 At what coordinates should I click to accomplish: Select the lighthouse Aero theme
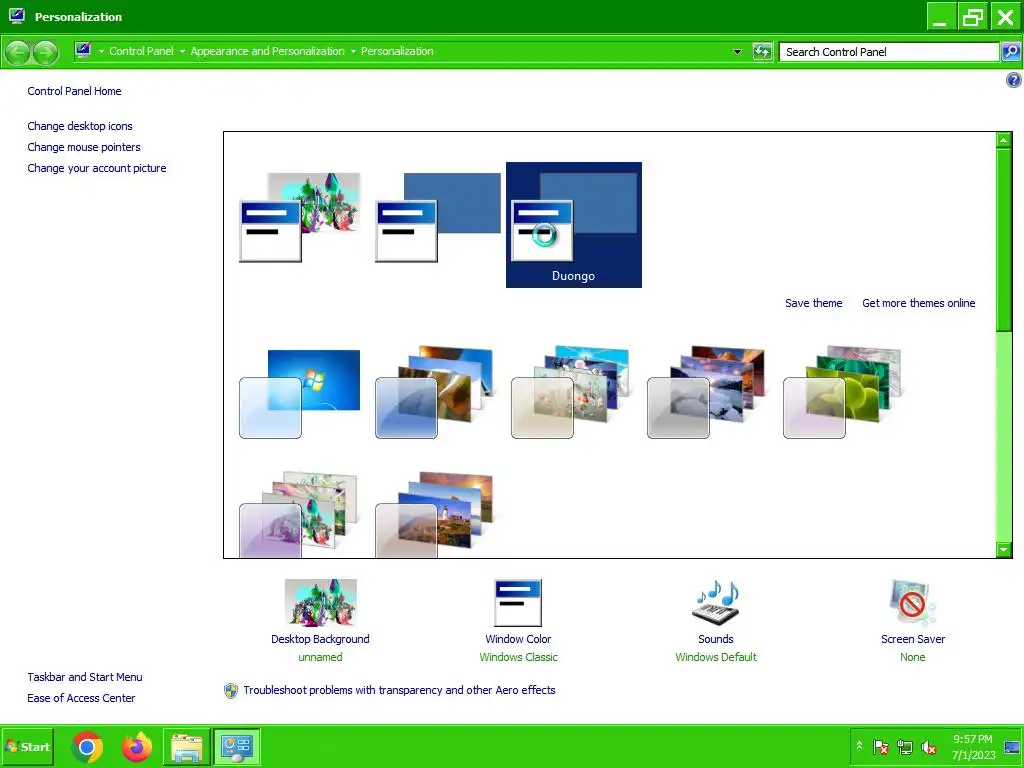[x=434, y=515]
